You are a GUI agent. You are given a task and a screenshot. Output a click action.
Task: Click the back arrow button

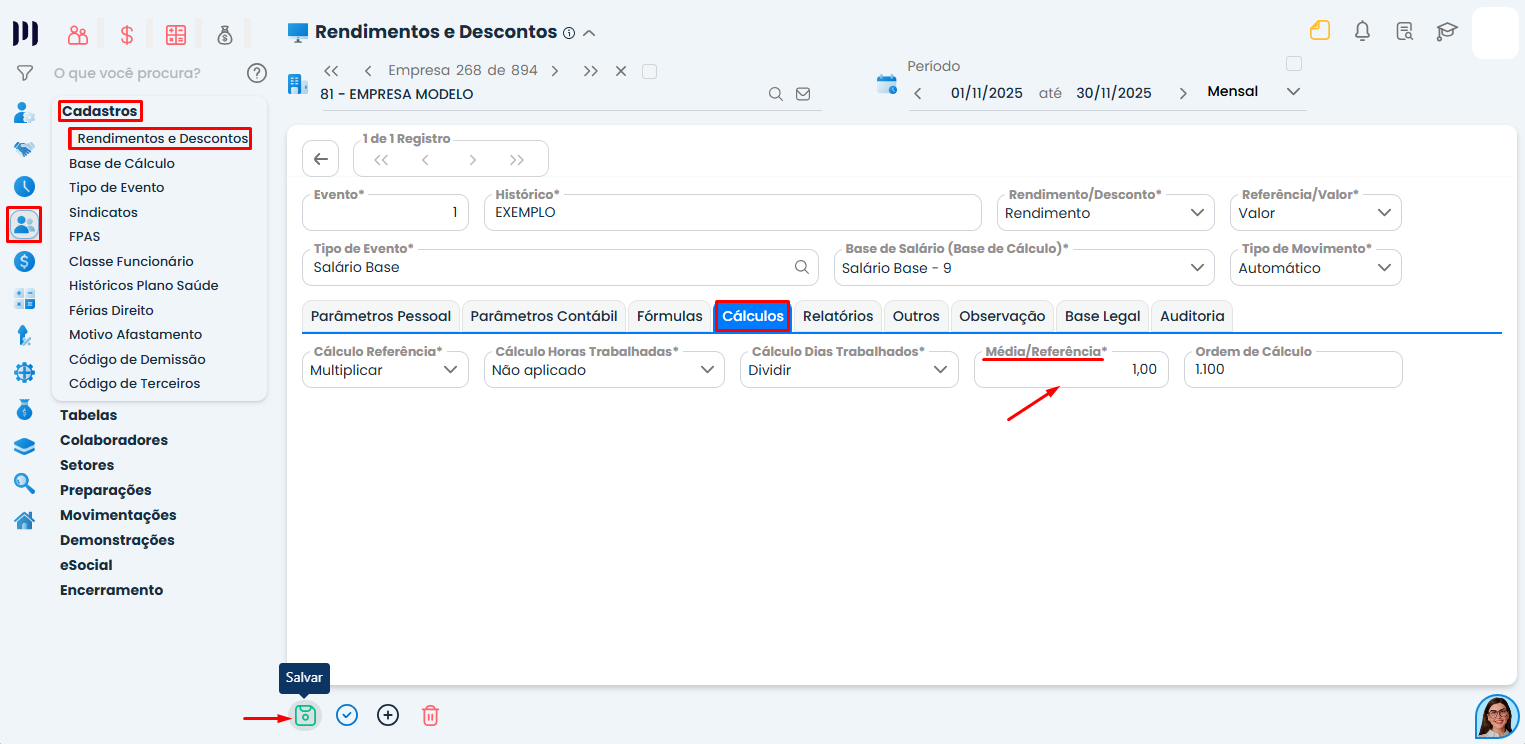click(320, 159)
